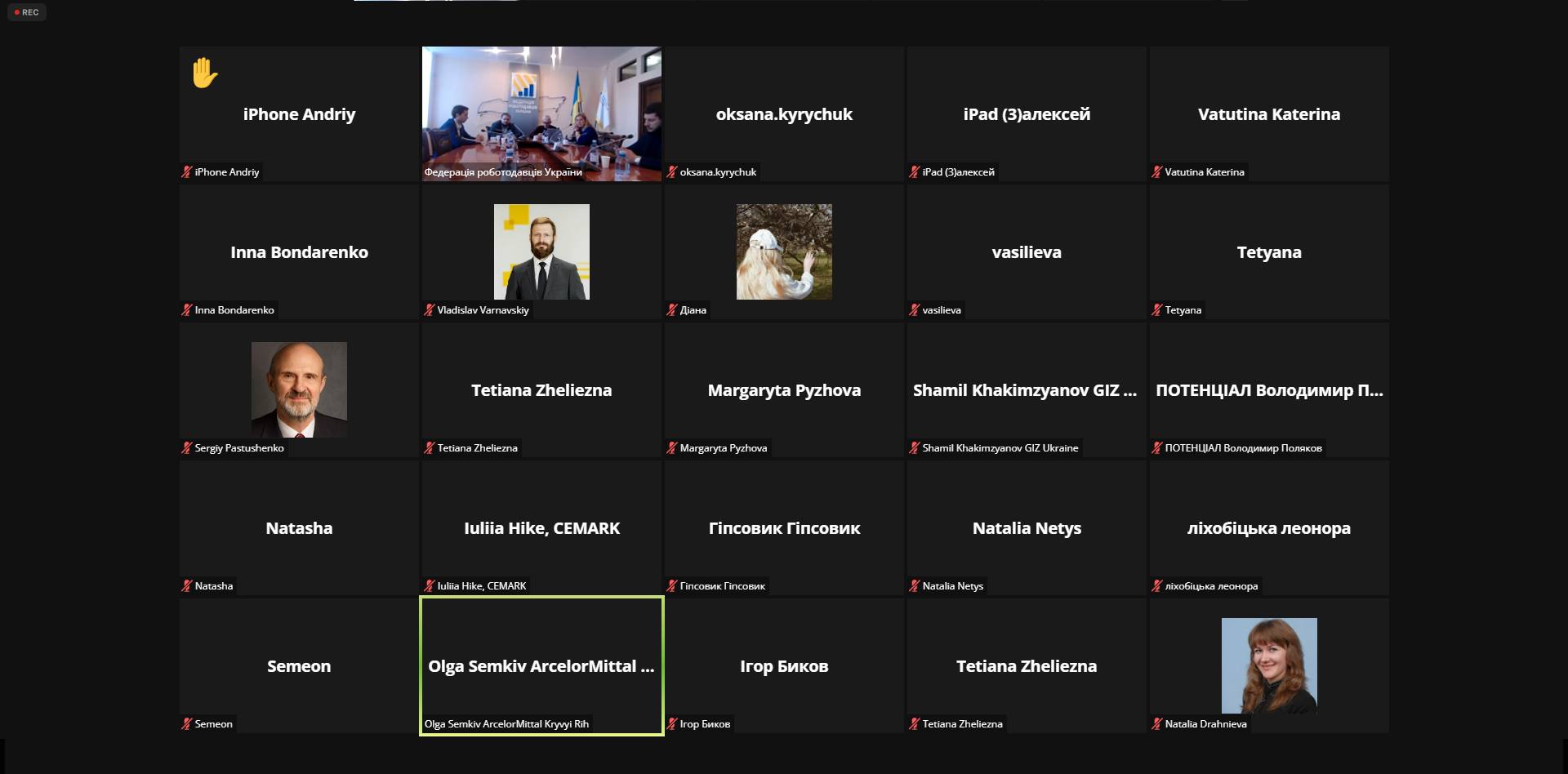Click the muted mic icon beside Гіпсовик Гіпсовик label
The width and height of the screenshot is (1568, 774).
coord(672,586)
